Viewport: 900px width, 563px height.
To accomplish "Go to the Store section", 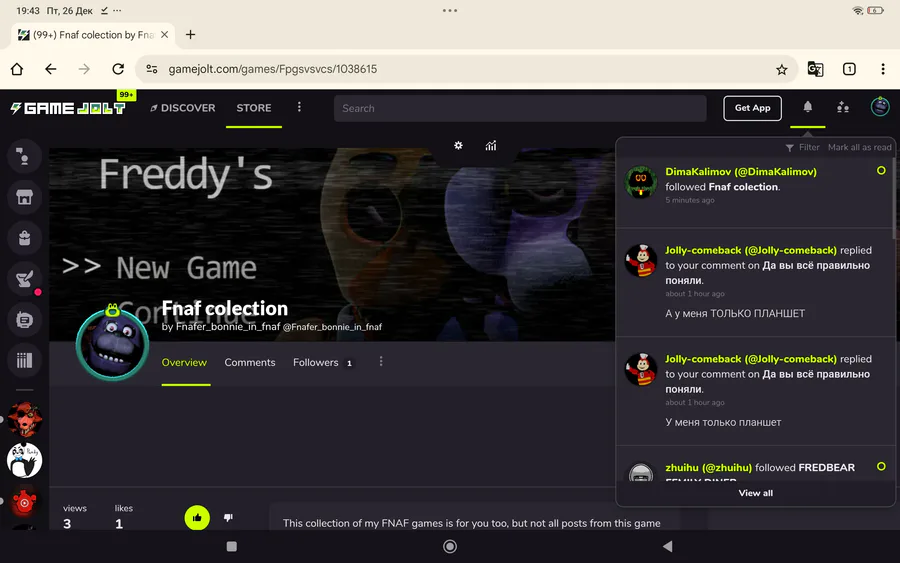I will click(x=254, y=108).
